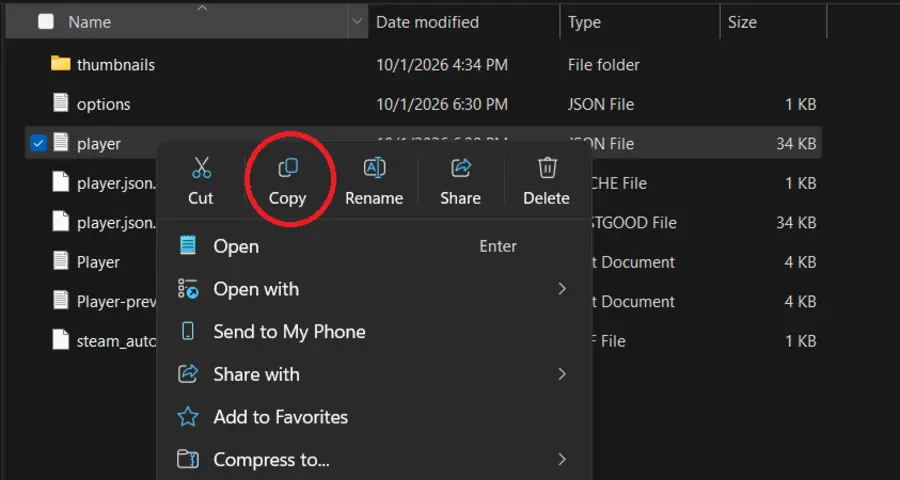This screenshot has width=900, height=480.
Task: Click the 10/1/2026 4:34 PM date cell
Action: [x=442, y=65]
